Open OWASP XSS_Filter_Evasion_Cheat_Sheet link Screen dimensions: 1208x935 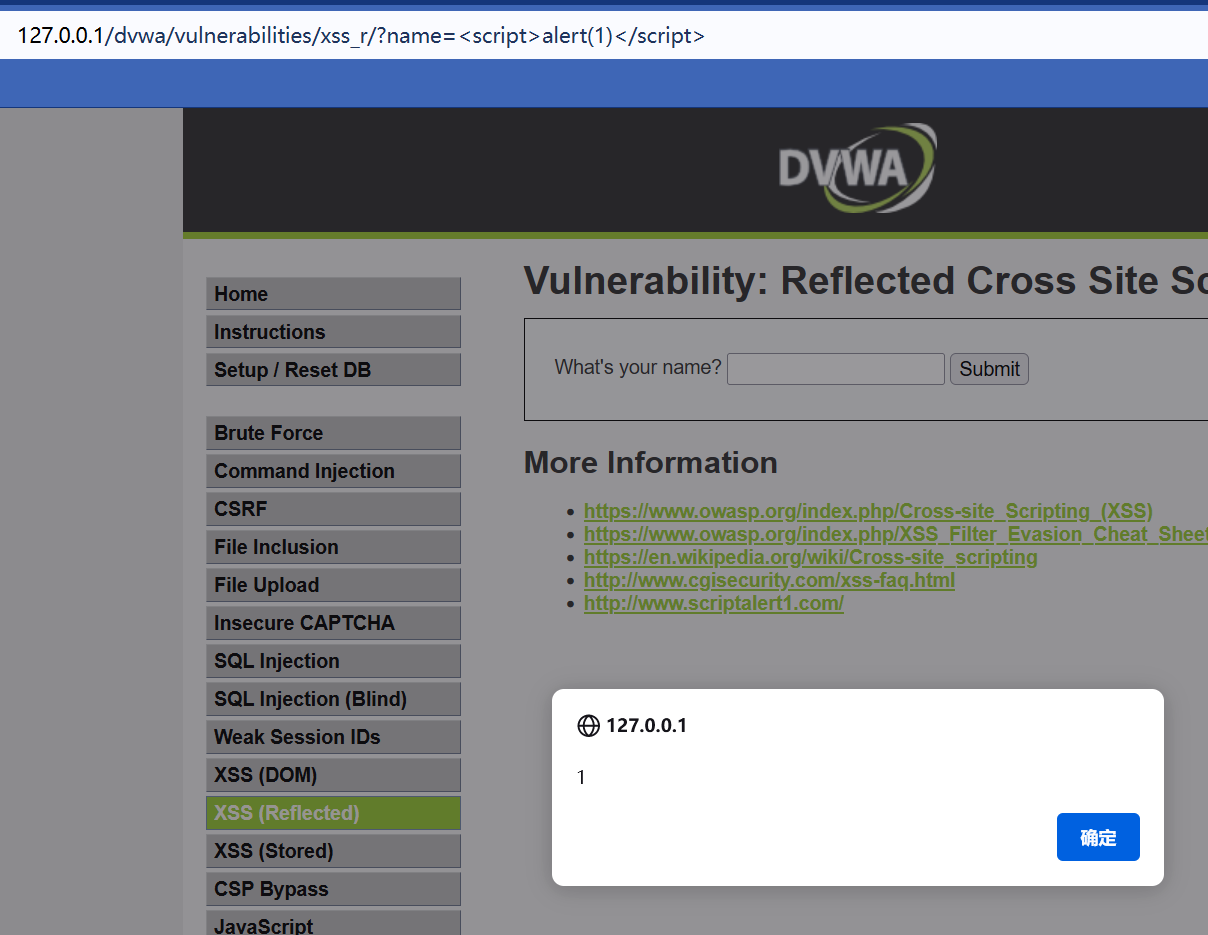(x=896, y=534)
